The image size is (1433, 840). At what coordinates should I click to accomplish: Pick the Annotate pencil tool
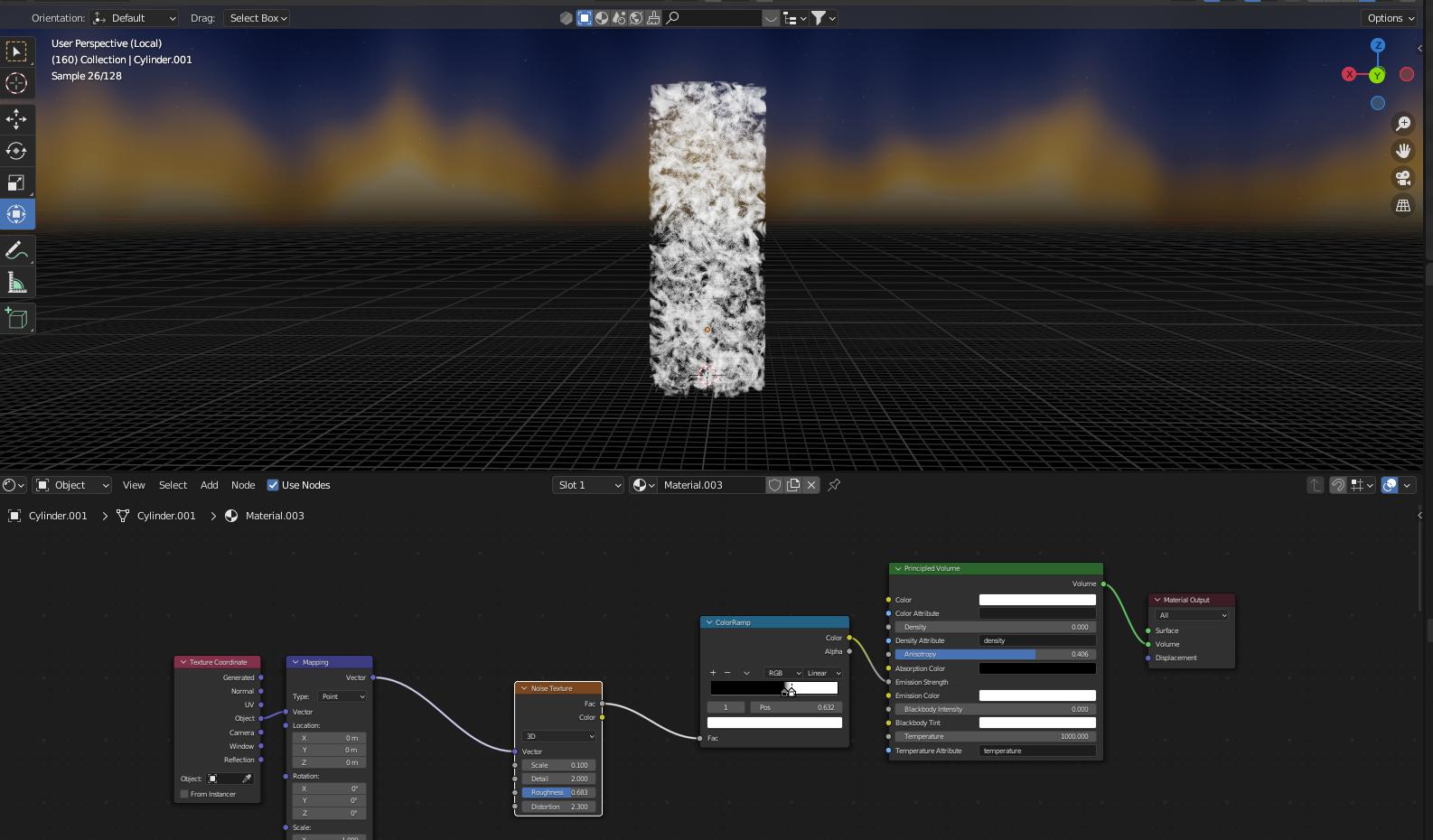(x=16, y=250)
